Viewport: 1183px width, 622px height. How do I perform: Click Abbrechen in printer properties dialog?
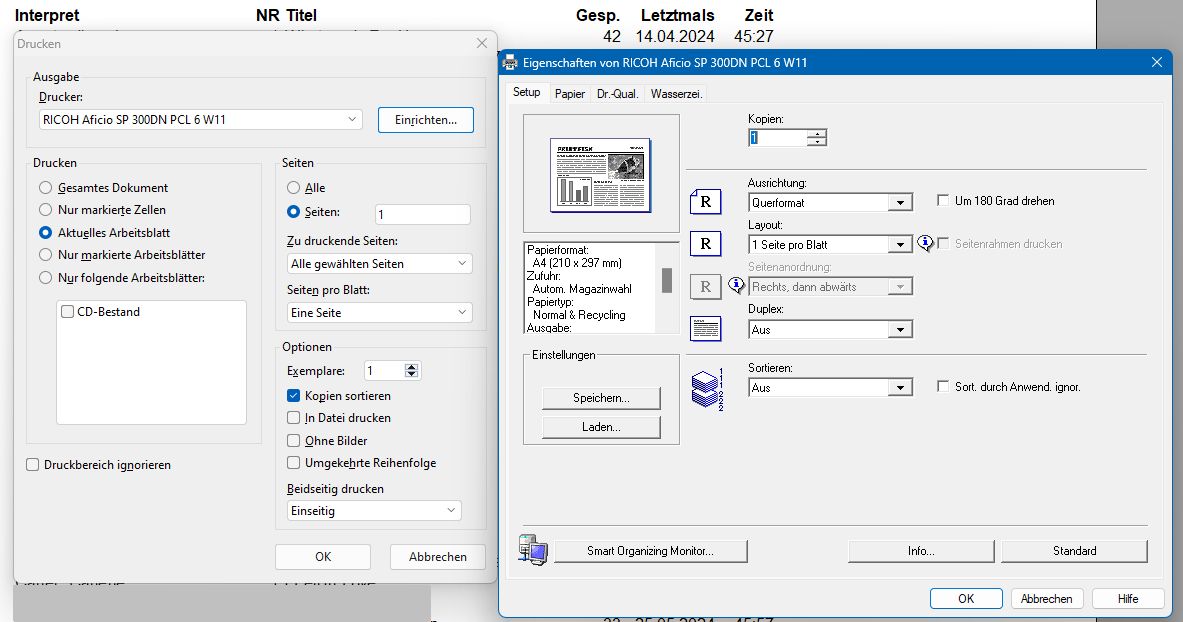[1046, 599]
